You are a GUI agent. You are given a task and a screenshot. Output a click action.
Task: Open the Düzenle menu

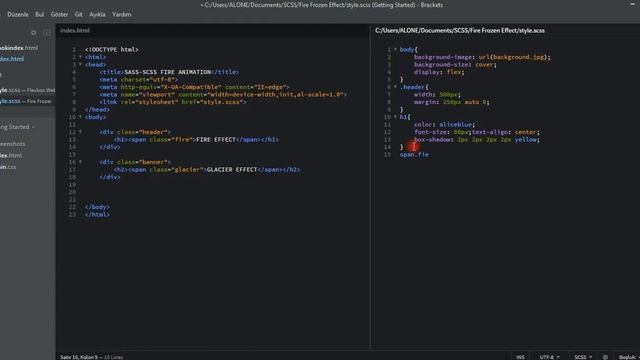(18, 14)
